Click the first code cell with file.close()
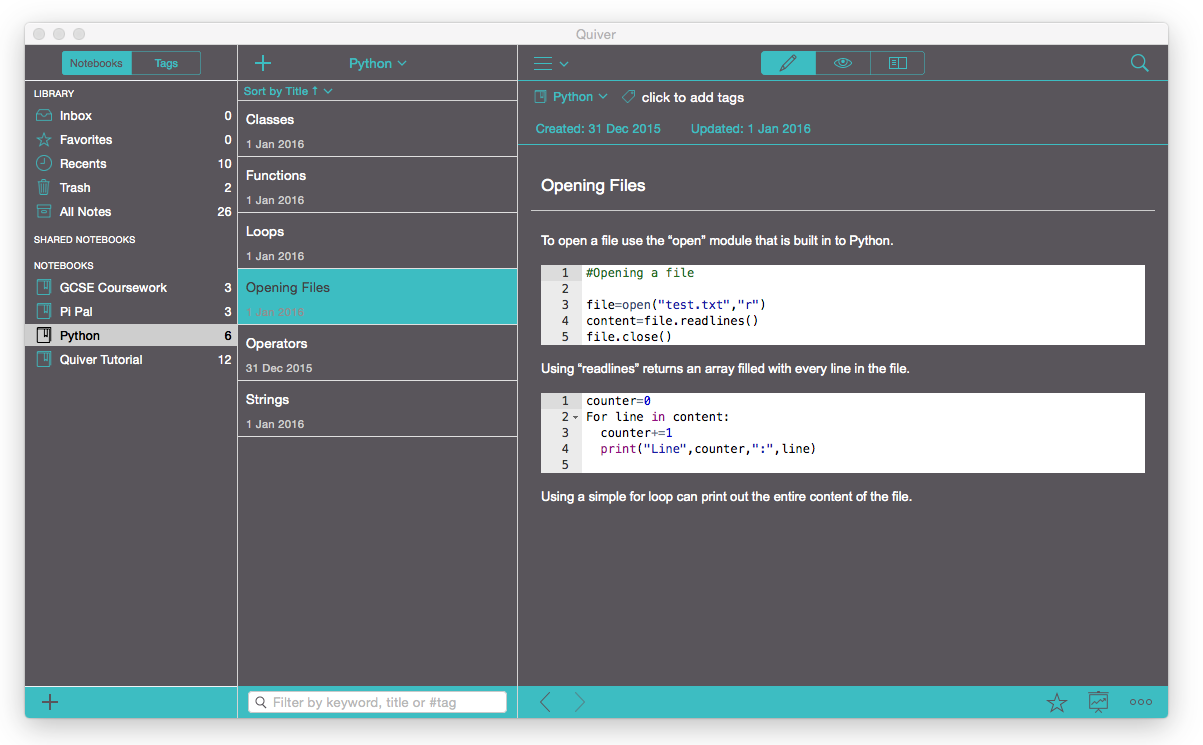The height and width of the screenshot is (745, 1203). [842, 305]
